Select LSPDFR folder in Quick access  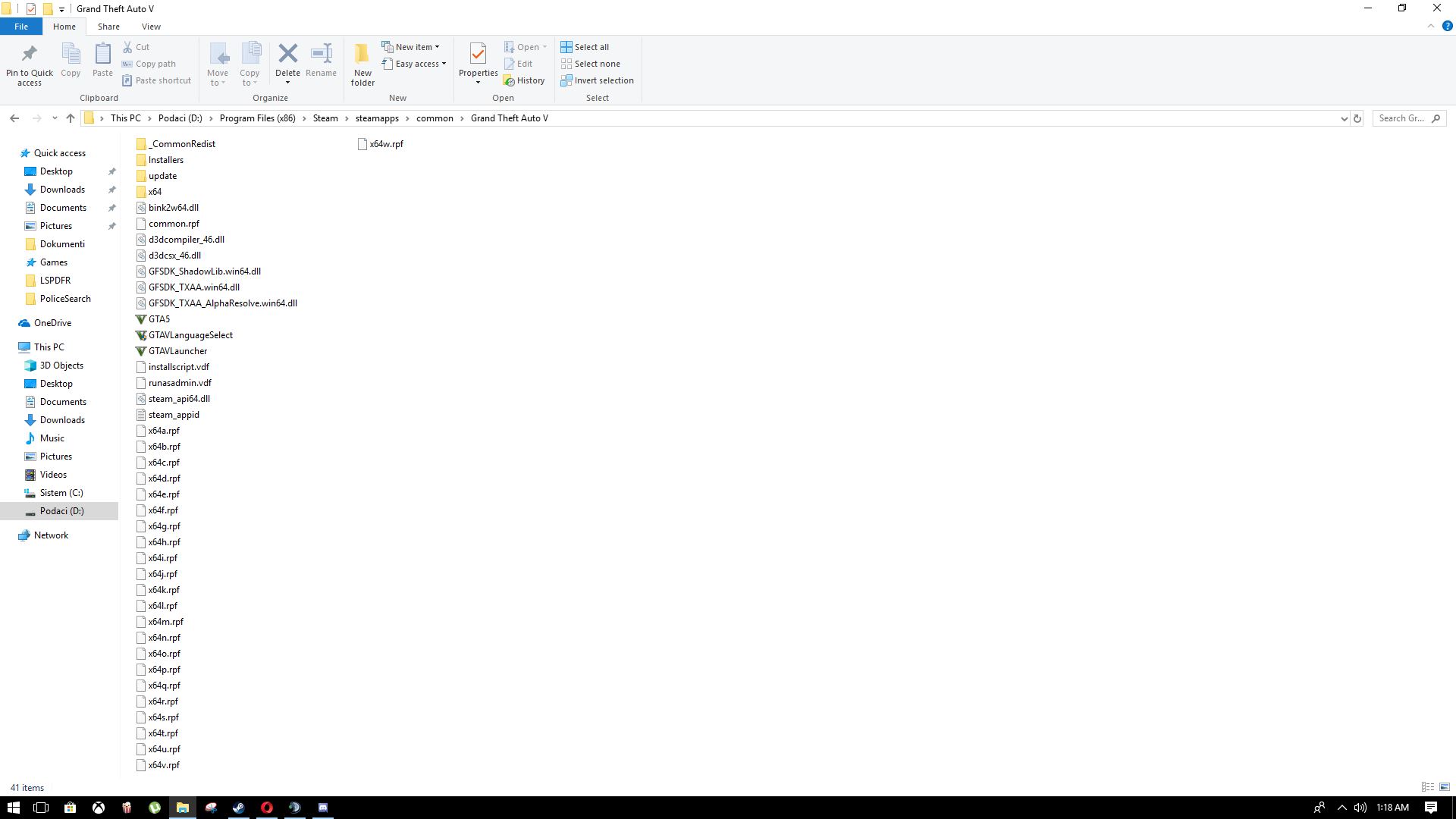click(x=55, y=281)
